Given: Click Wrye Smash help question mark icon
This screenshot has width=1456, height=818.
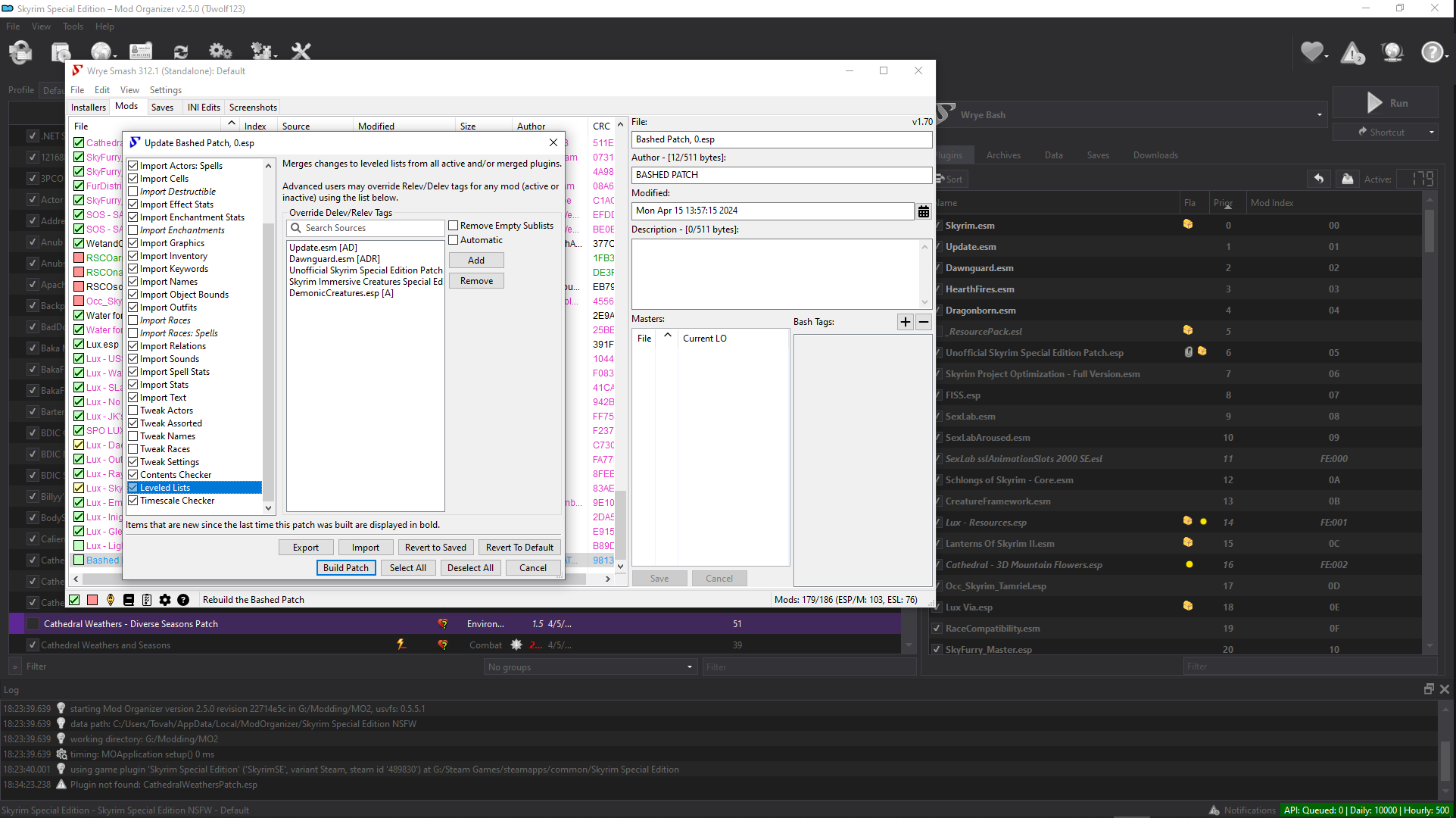Looking at the screenshot, I should point(183,600).
